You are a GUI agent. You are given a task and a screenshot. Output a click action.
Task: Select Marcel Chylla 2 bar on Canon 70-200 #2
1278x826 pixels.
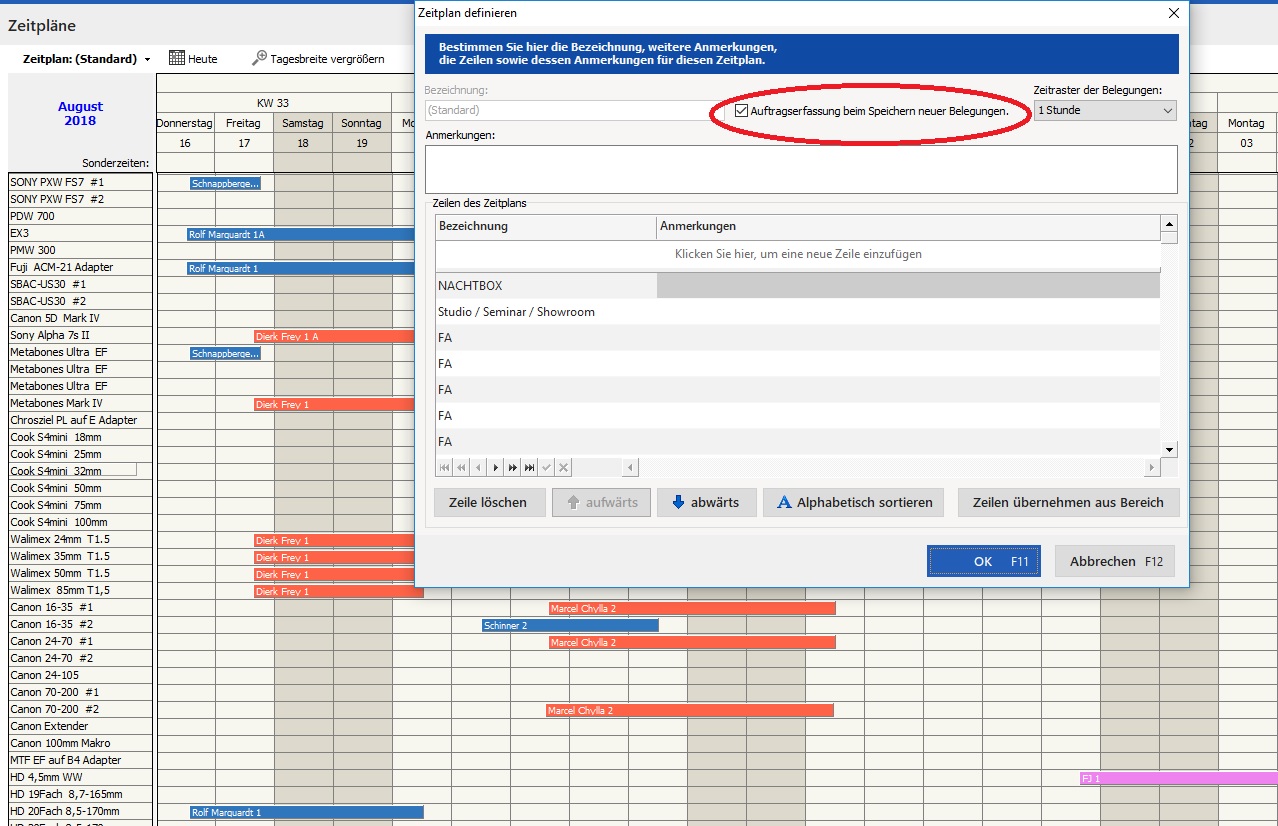(x=690, y=711)
